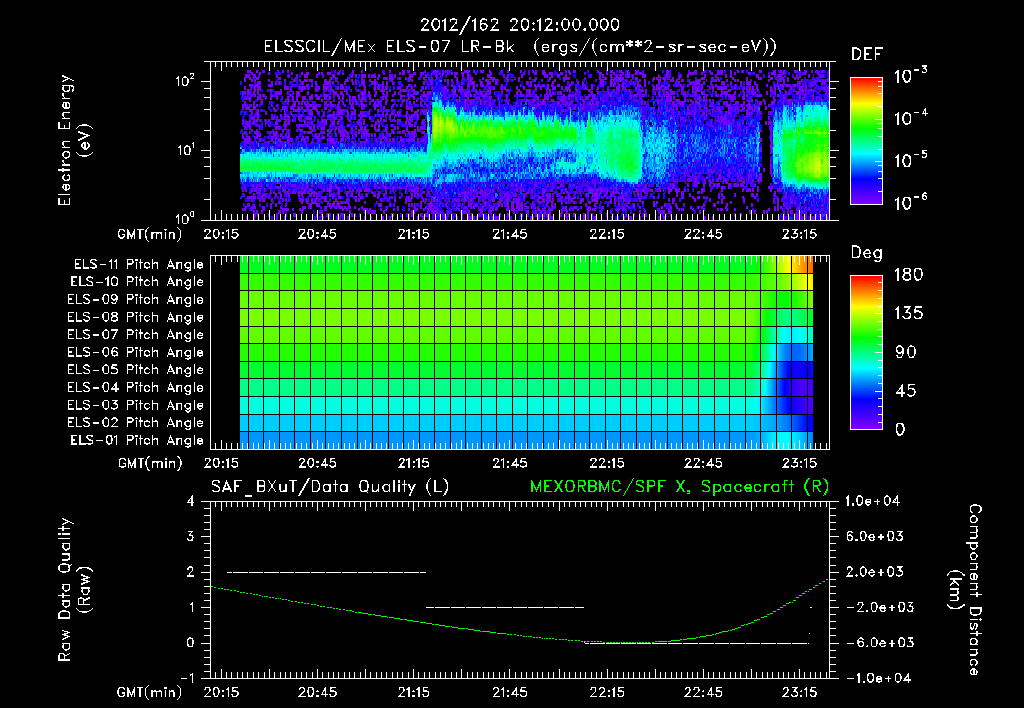Select the 'ELS-04 Pitch Angle' row label
1024x708 pixels.
pos(136,388)
